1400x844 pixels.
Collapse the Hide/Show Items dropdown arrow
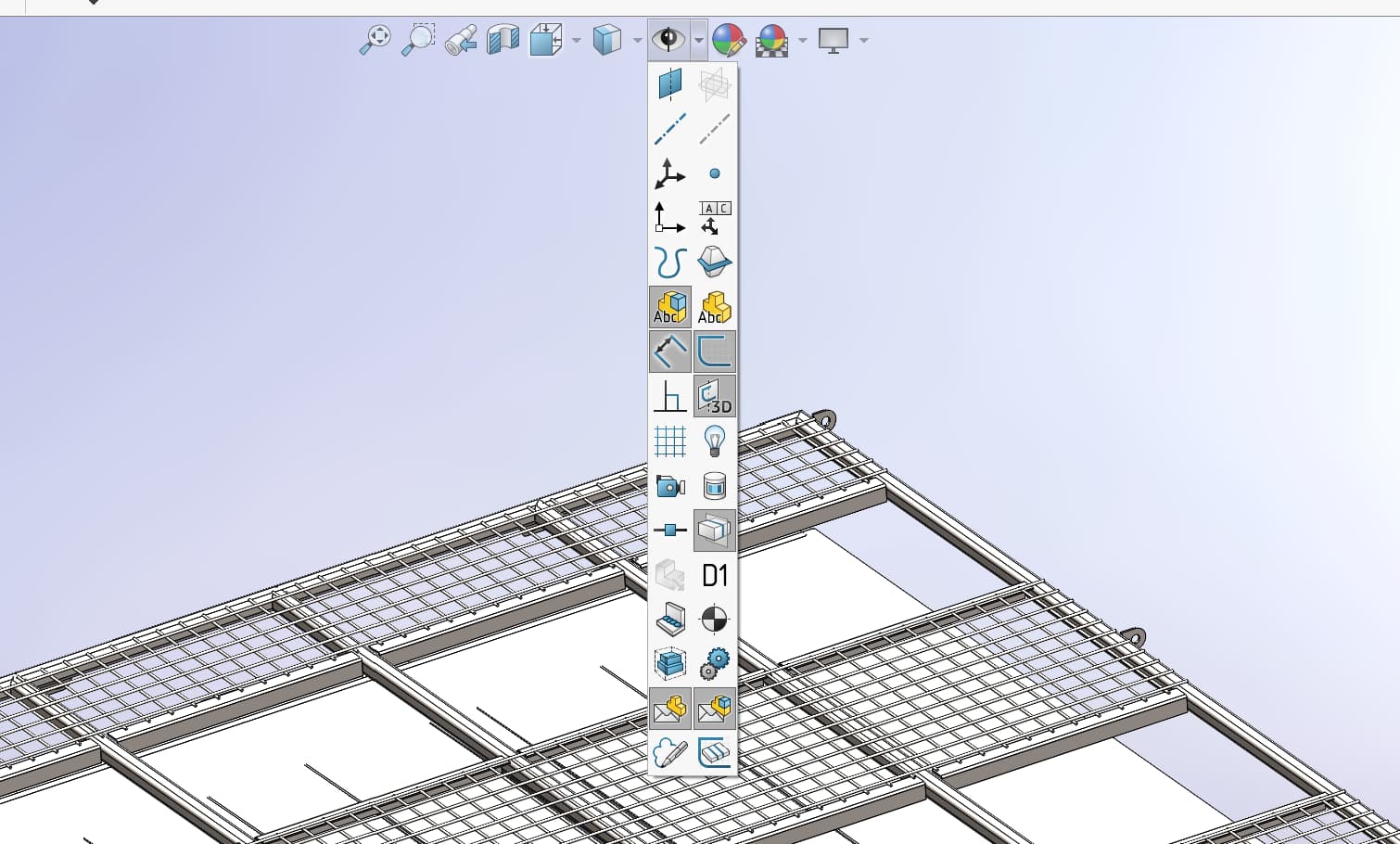click(x=698, y=40)
